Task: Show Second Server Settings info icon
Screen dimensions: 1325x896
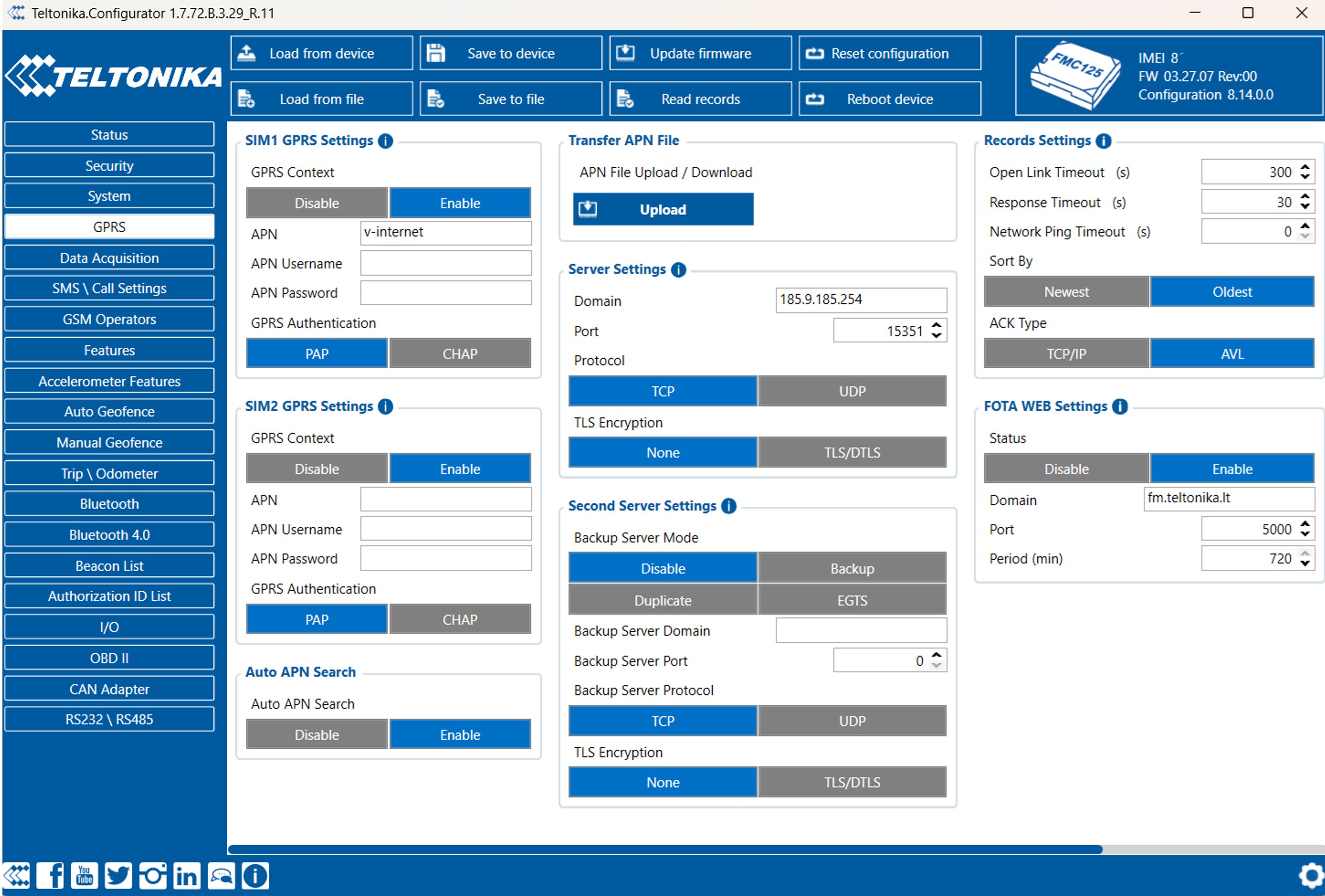Action: coord(729,506)
